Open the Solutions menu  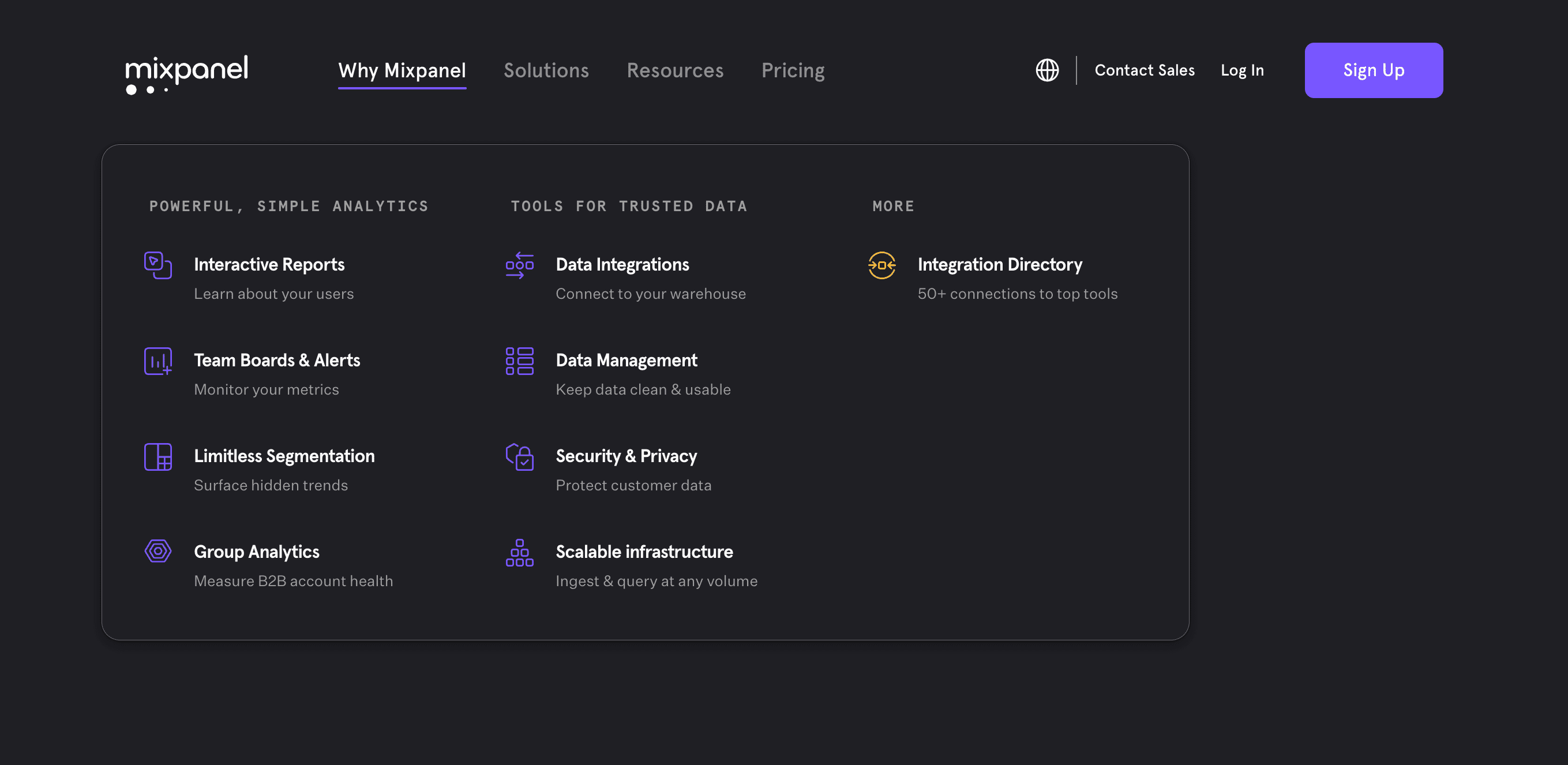(546, 70)
